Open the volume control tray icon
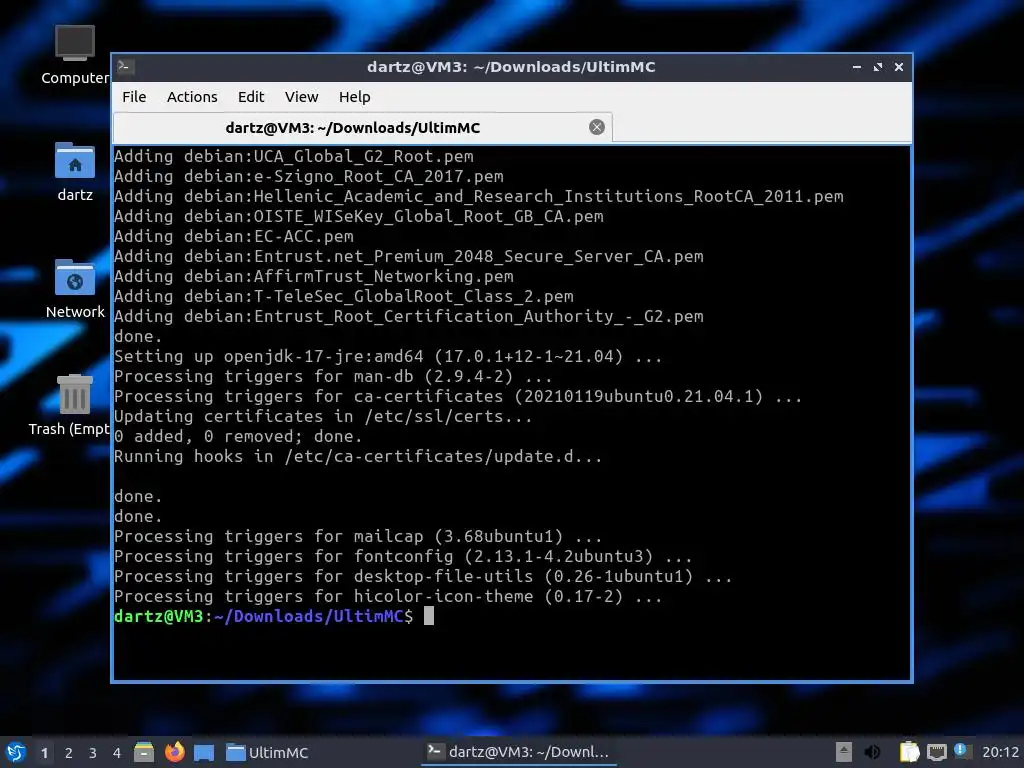The image size is (1024, 768). (x=872, y=752)
